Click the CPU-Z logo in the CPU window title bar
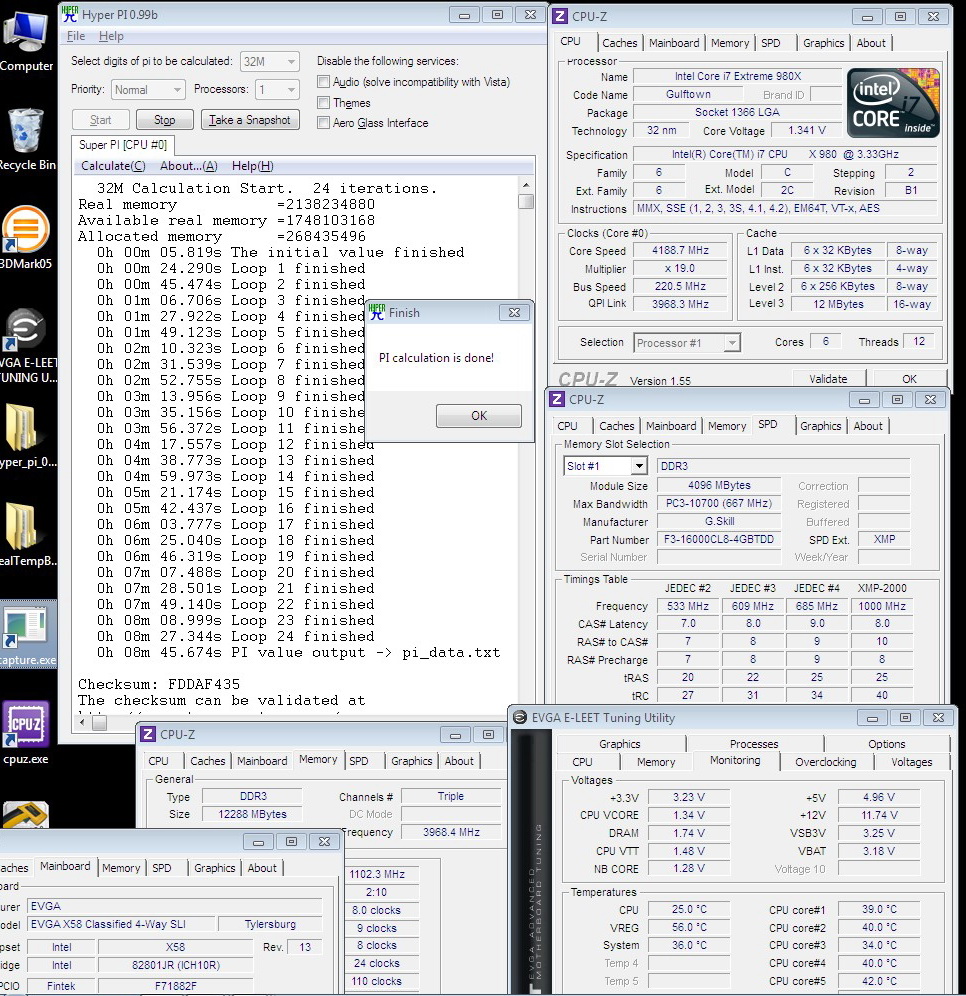Image resolution: width=966 pixels, height=996 pixels. 560,17
